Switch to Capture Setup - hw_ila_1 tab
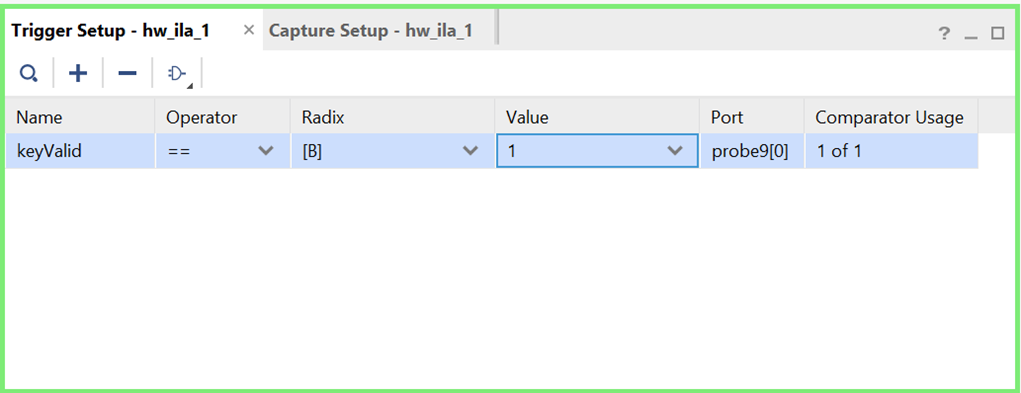This screenshot has width=1021, height=393. point(371,31)
